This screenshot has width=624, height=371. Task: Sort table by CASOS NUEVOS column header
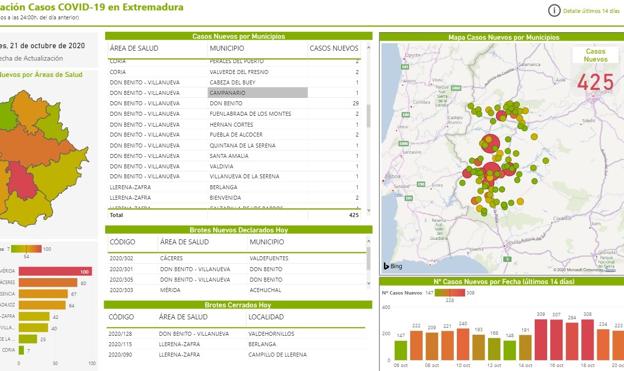(334, 48)
